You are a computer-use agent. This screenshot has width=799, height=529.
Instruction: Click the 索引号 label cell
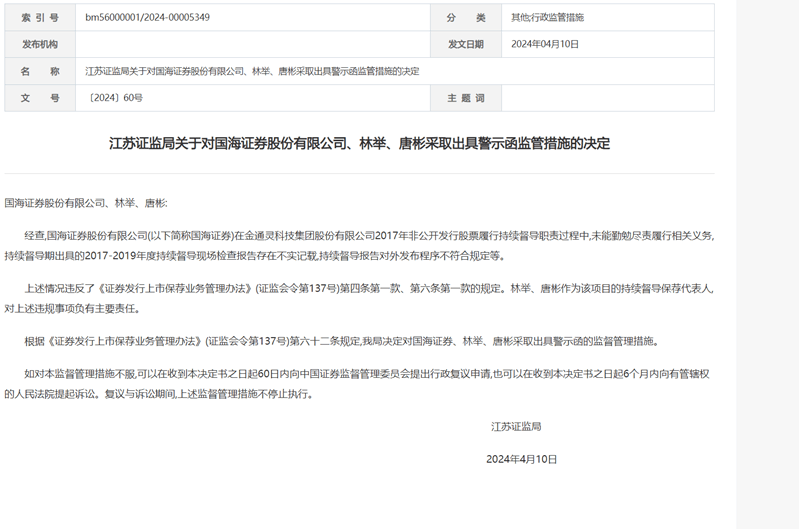click(x=40, y=17)
